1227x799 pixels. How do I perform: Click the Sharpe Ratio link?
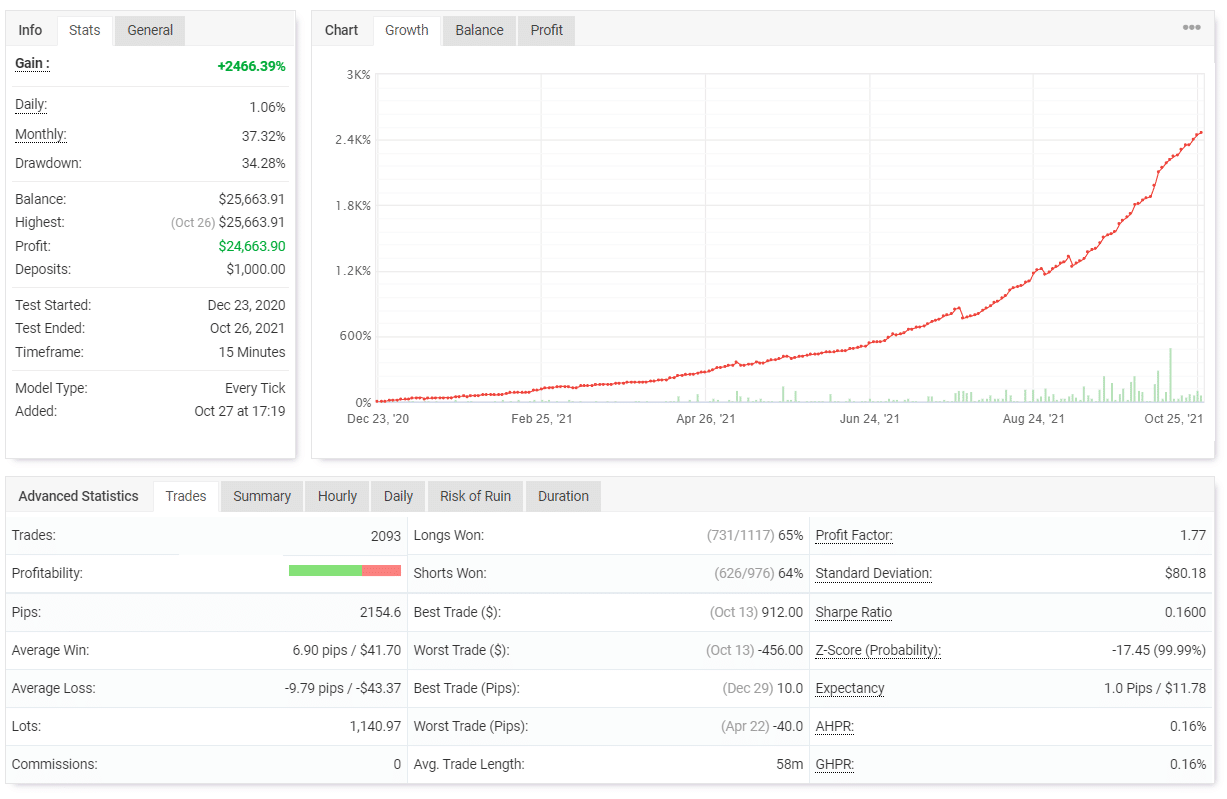pyautogui.click(x=853, y=612)
